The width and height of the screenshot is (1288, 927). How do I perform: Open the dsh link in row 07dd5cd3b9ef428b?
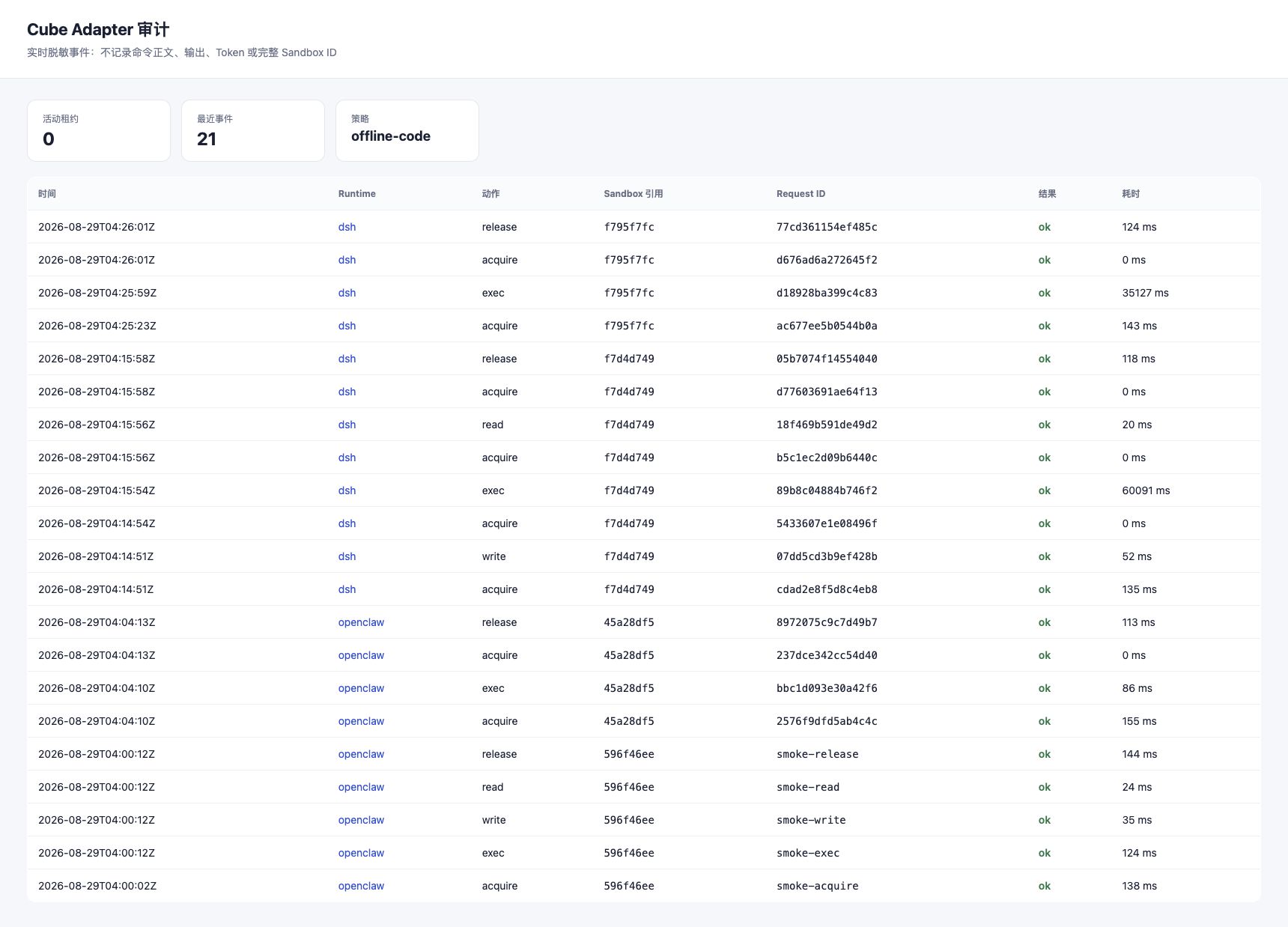point(347,556)
